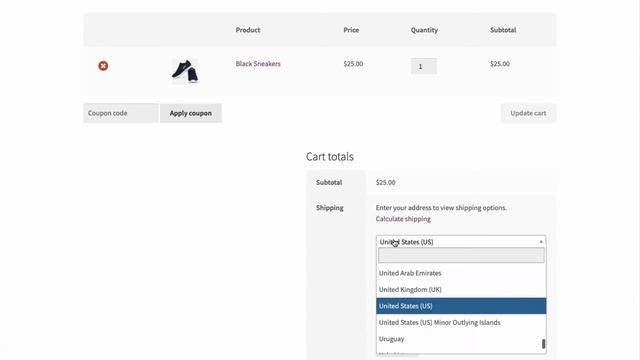Click the Subtotal column header

(503, 30)
